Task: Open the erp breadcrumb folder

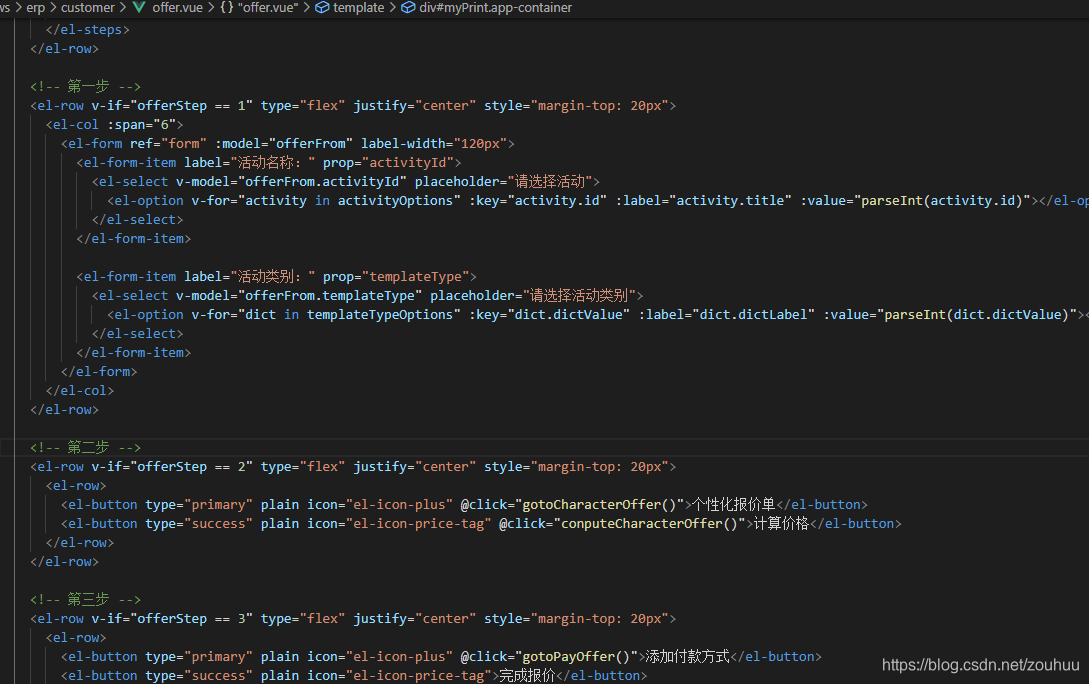Action: tap(35, 8)
